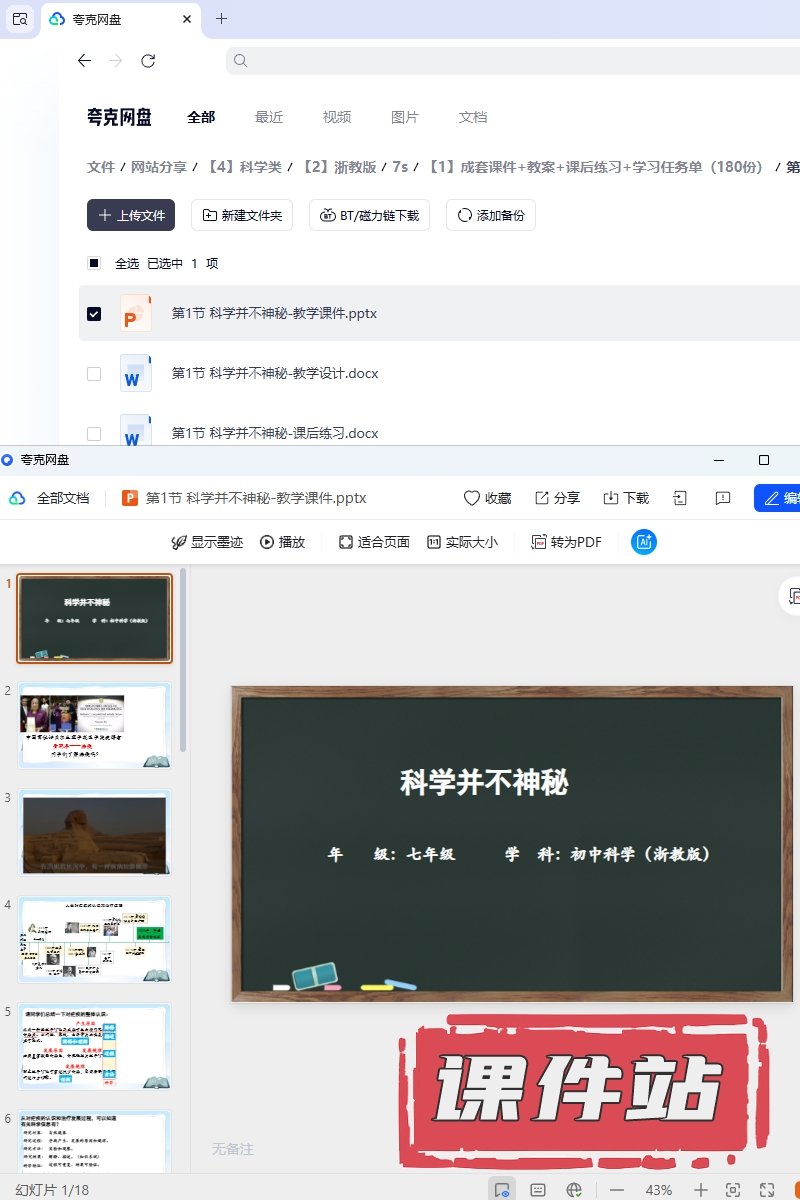Click the 显示墨迹 ink display tool
The height and width of the screenshot is (1200, 800).
pos(207,542)
